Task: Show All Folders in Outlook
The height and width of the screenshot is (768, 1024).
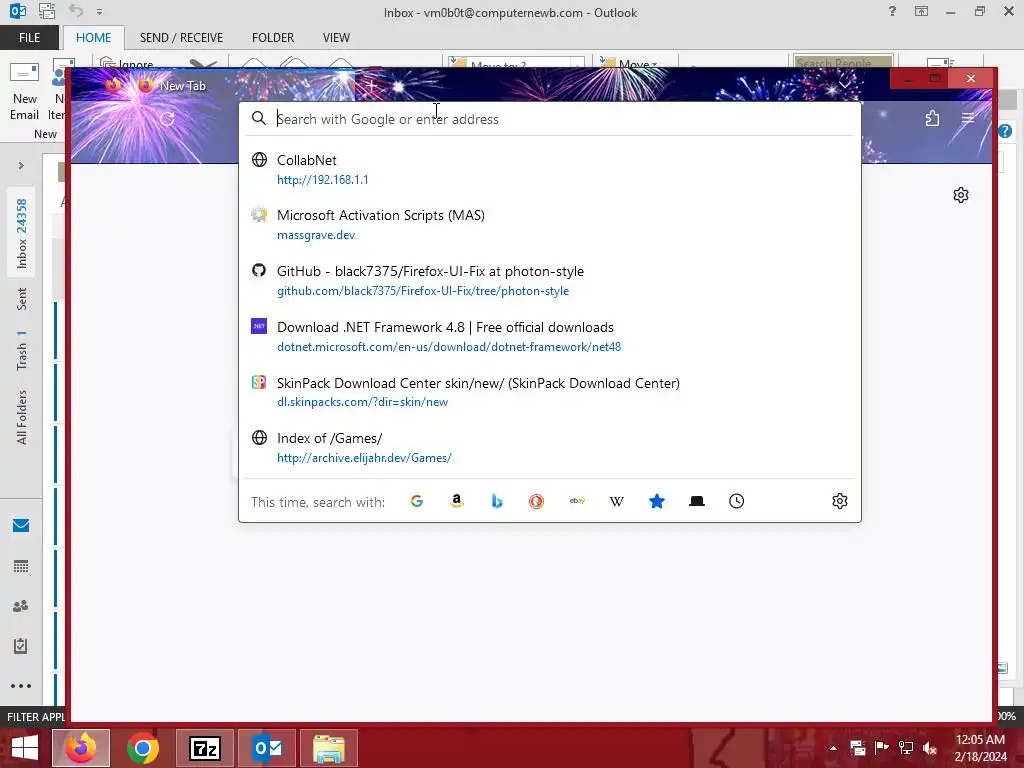Action: (x=22, y=417)
